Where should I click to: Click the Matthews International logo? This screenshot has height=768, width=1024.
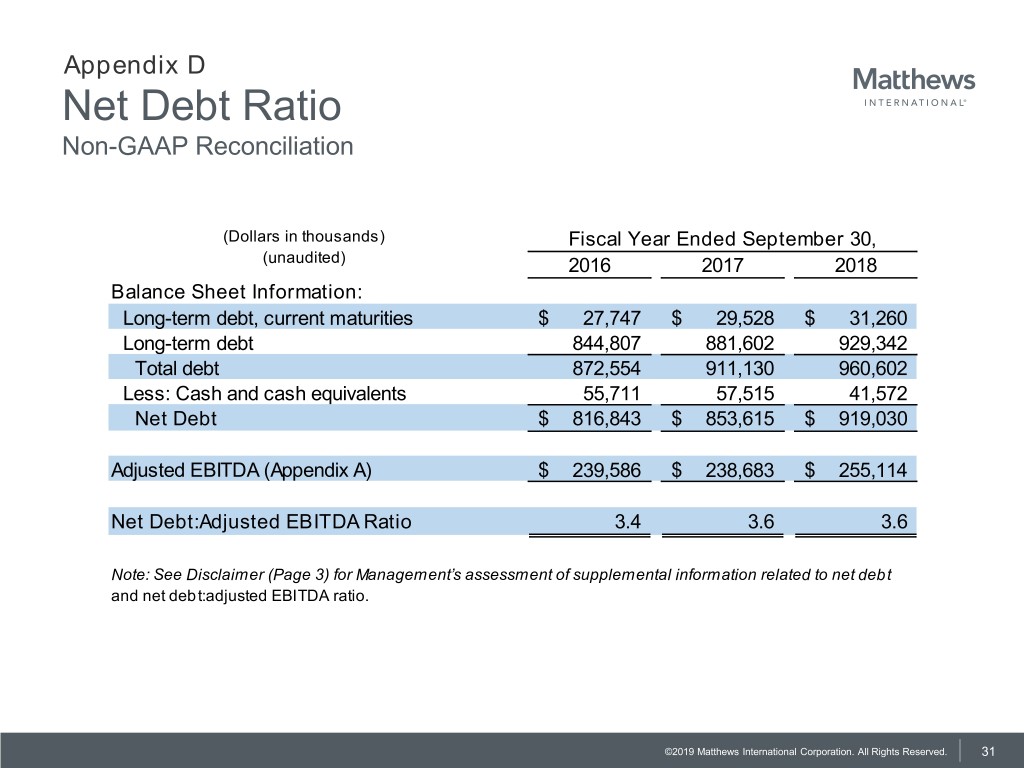click(x=914, y=86)
